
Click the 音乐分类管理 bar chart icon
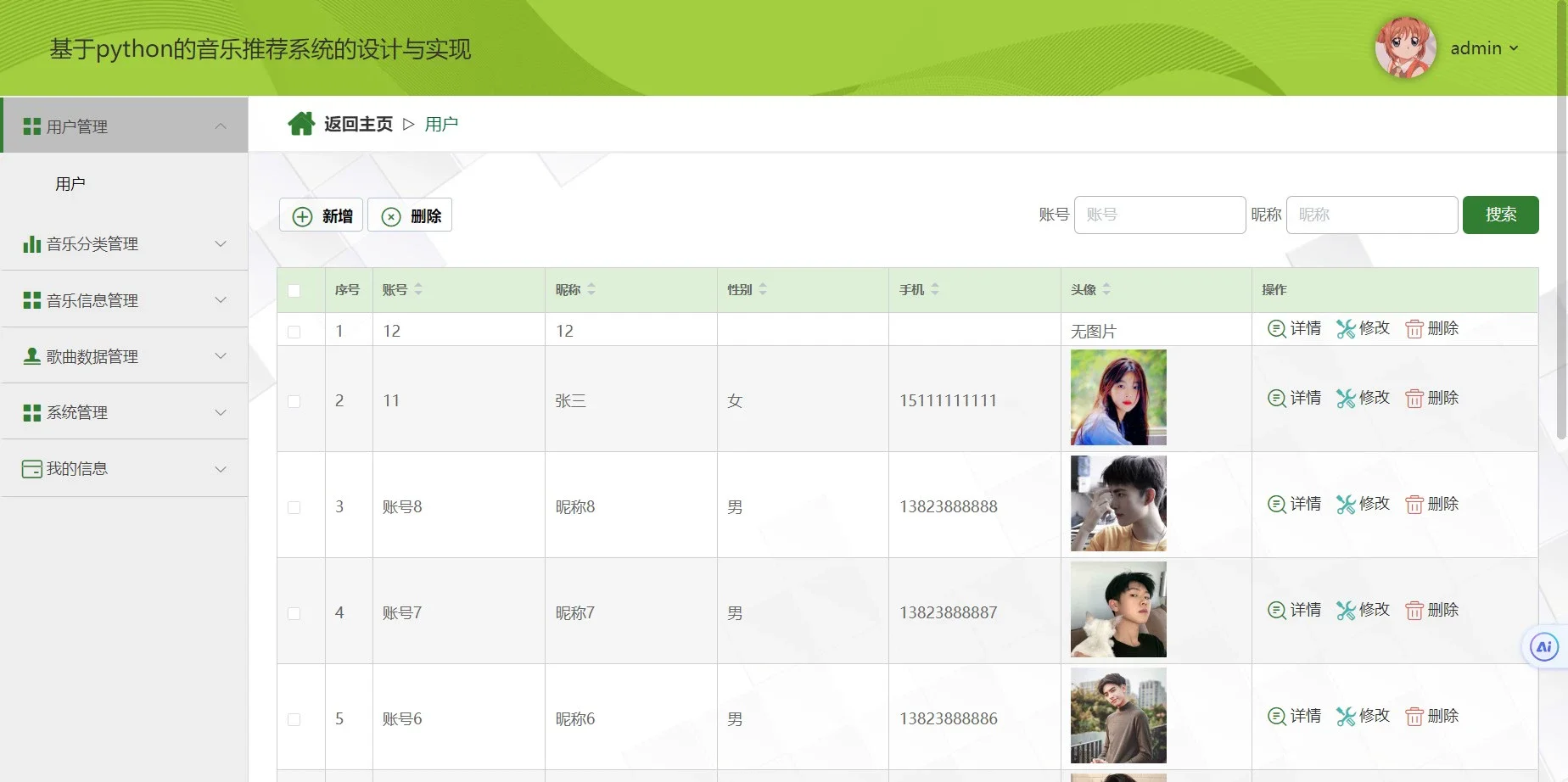(x=32, y=244)
